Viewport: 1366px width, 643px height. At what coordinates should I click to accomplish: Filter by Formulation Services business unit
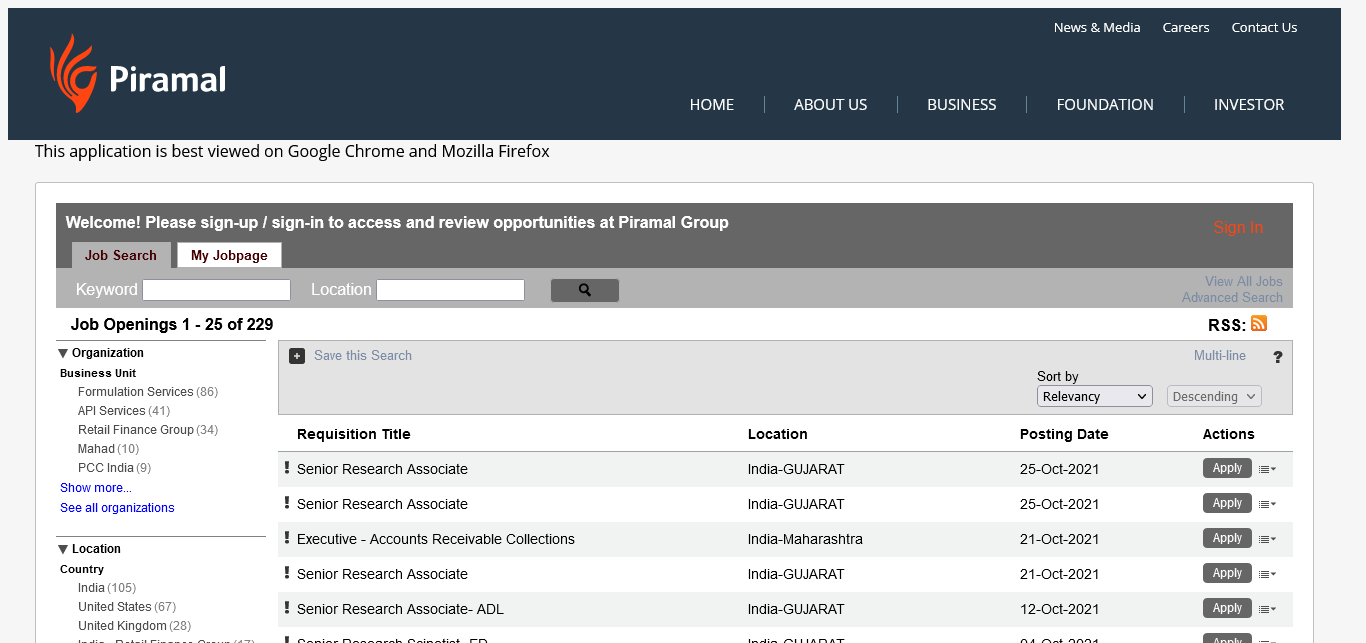coord(135,392)
